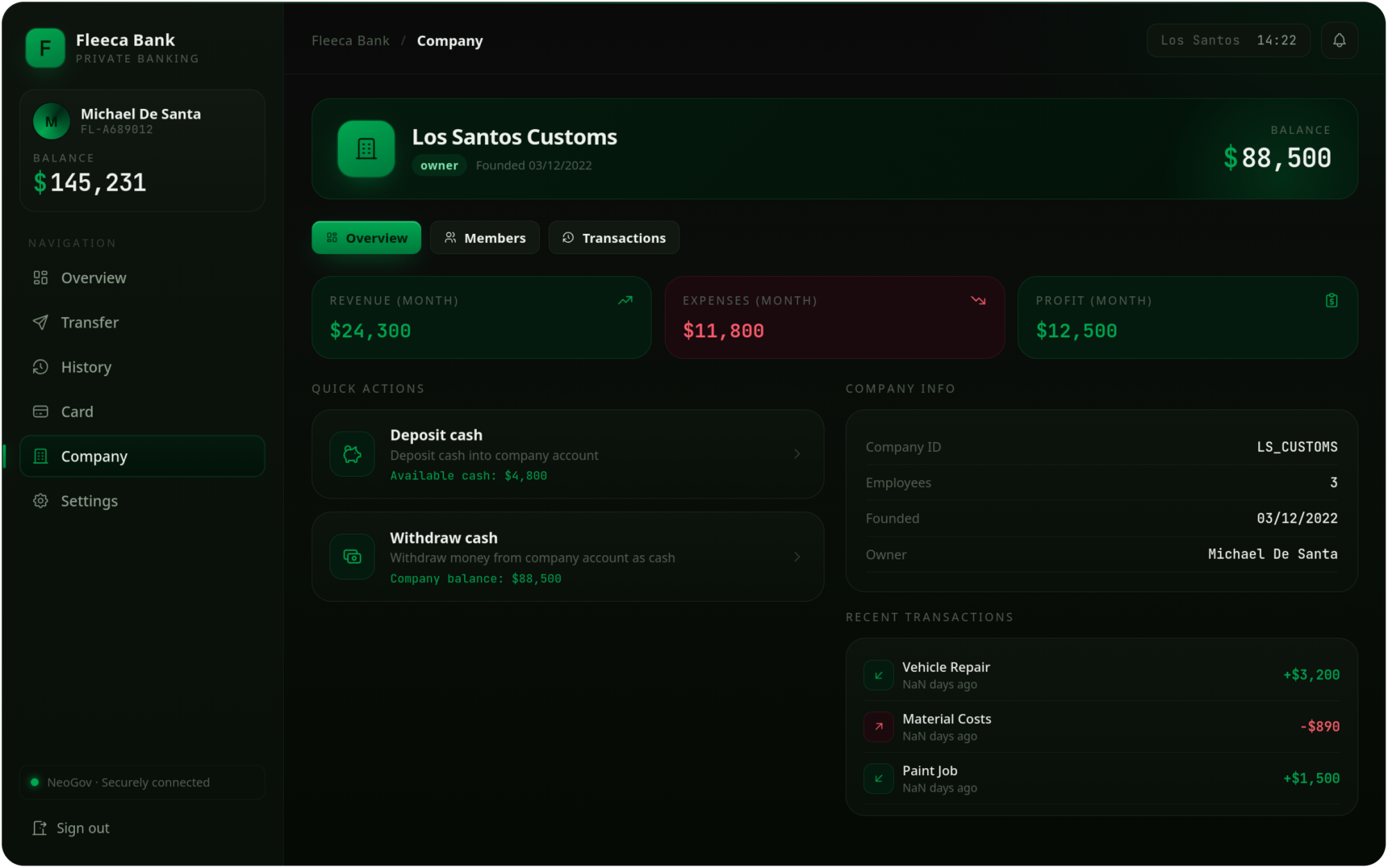Click the LS_CUSTOMS company ID value
This screenshot has width=1388, height=868.
click(x=1297, y=447)
